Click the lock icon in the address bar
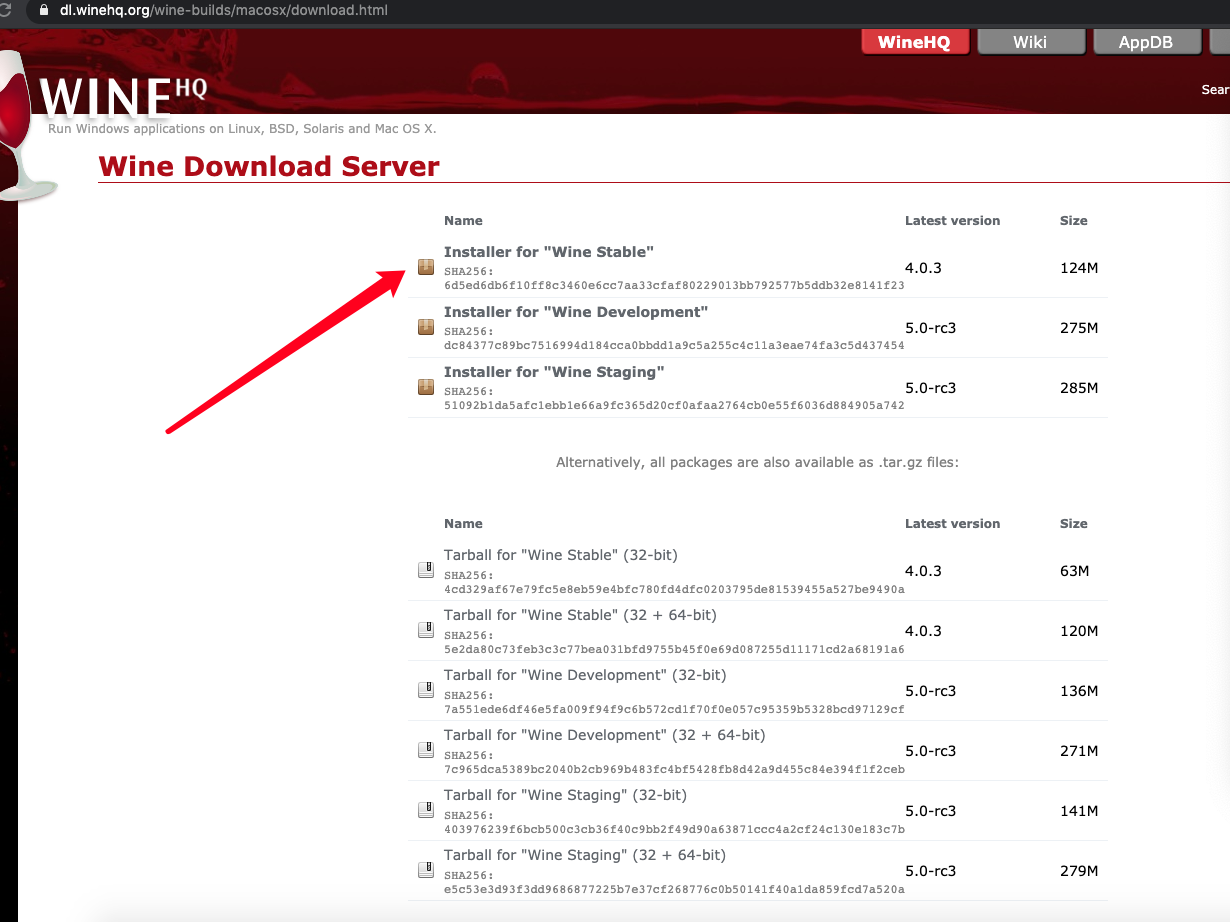This screenshot has height=922, width=1230. coord(42,11)
